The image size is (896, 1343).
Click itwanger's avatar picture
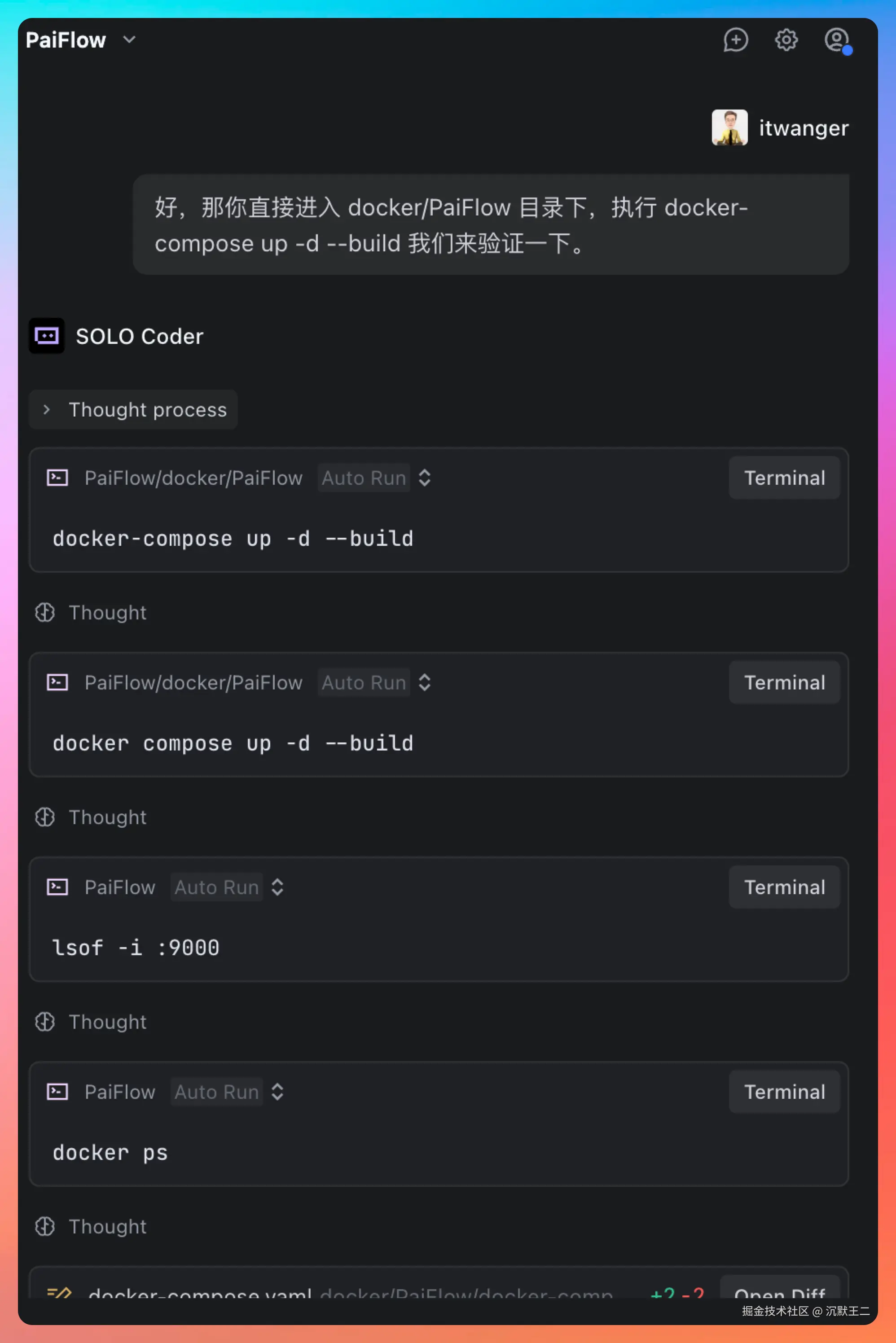point(729,127)
